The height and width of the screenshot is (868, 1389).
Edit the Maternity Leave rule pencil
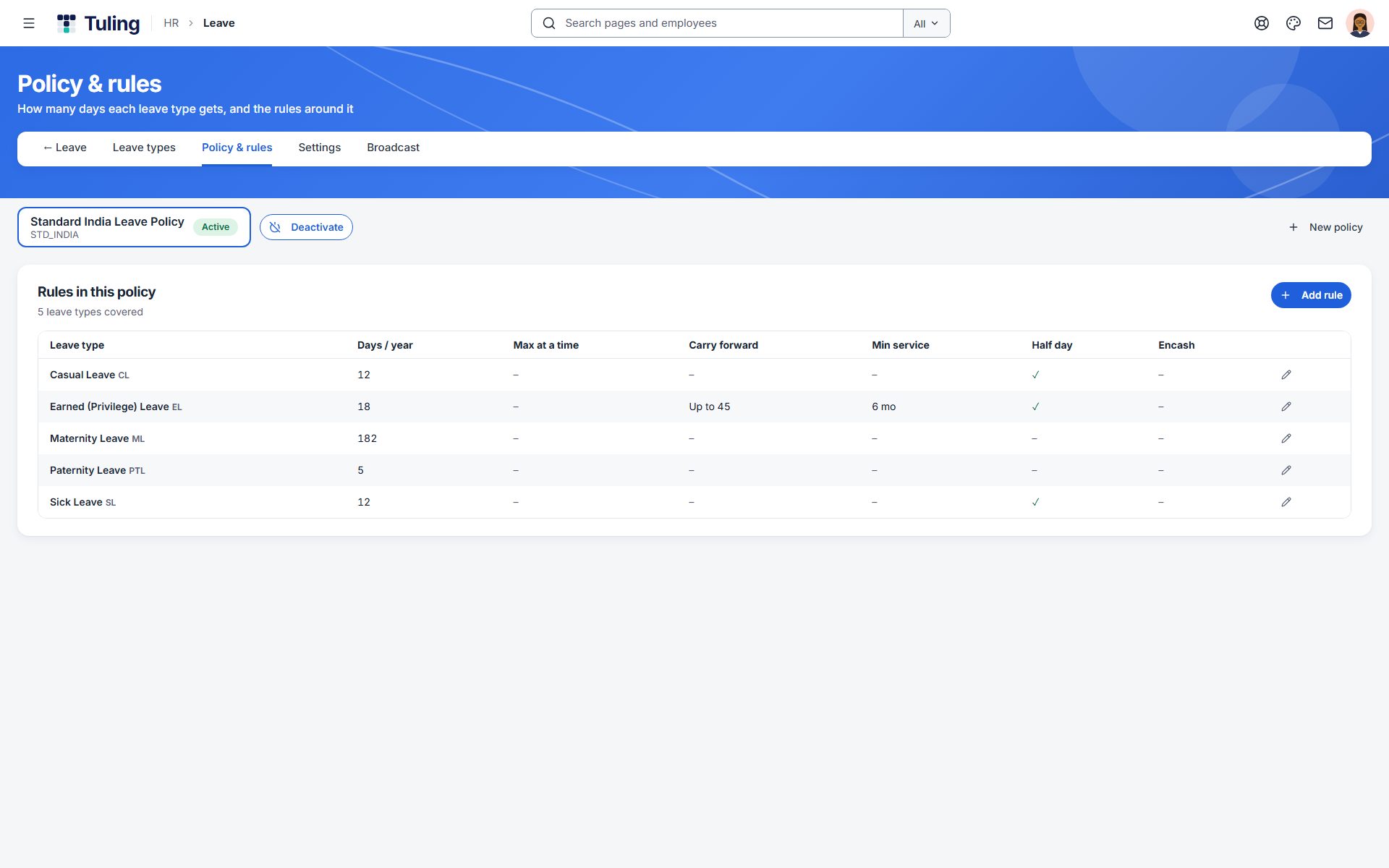coord(1286,438)
